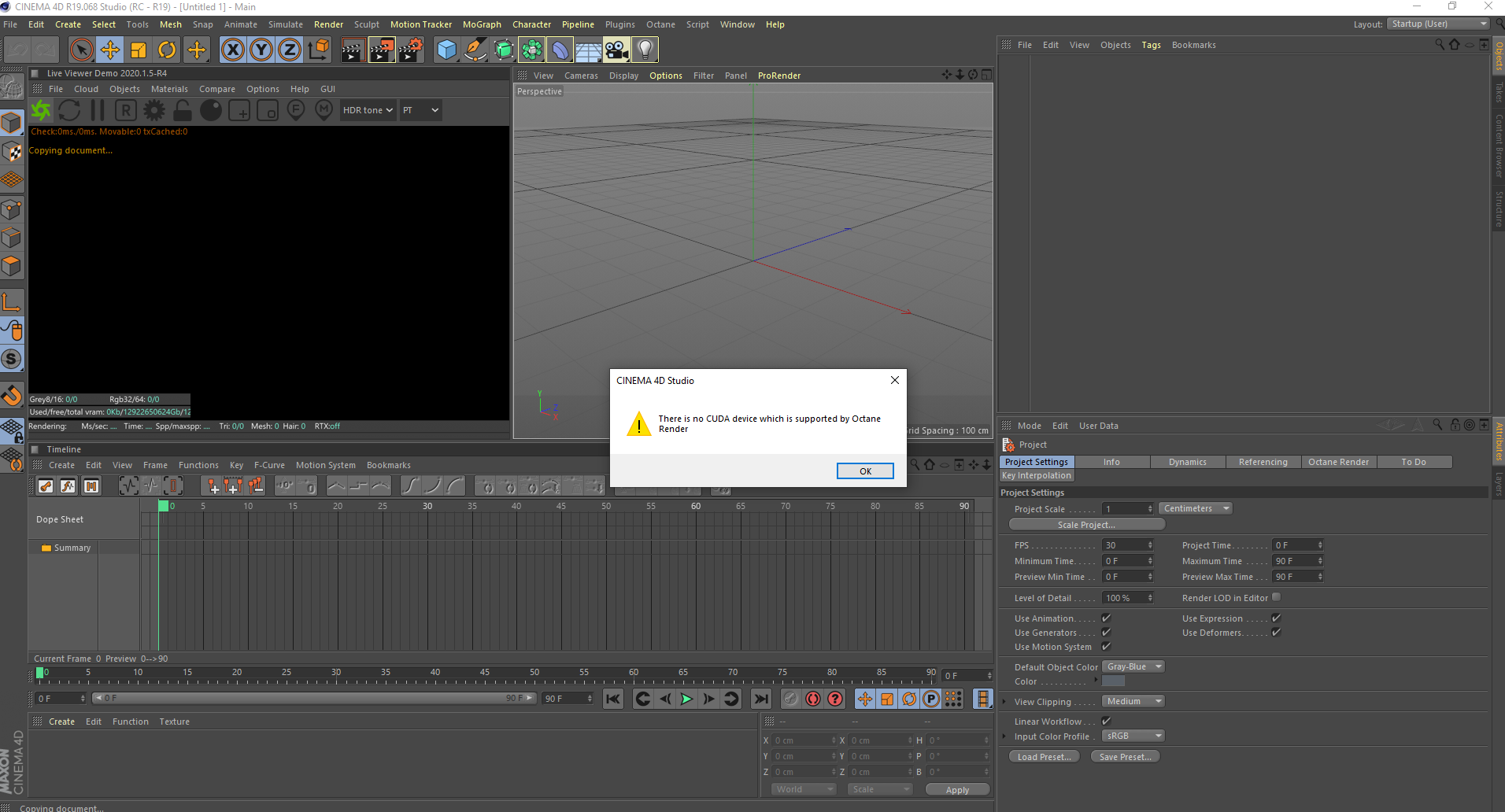Toggle the Use Generators checkbox
Viewport: 1505px width, 812px height.
point(1106,633)
